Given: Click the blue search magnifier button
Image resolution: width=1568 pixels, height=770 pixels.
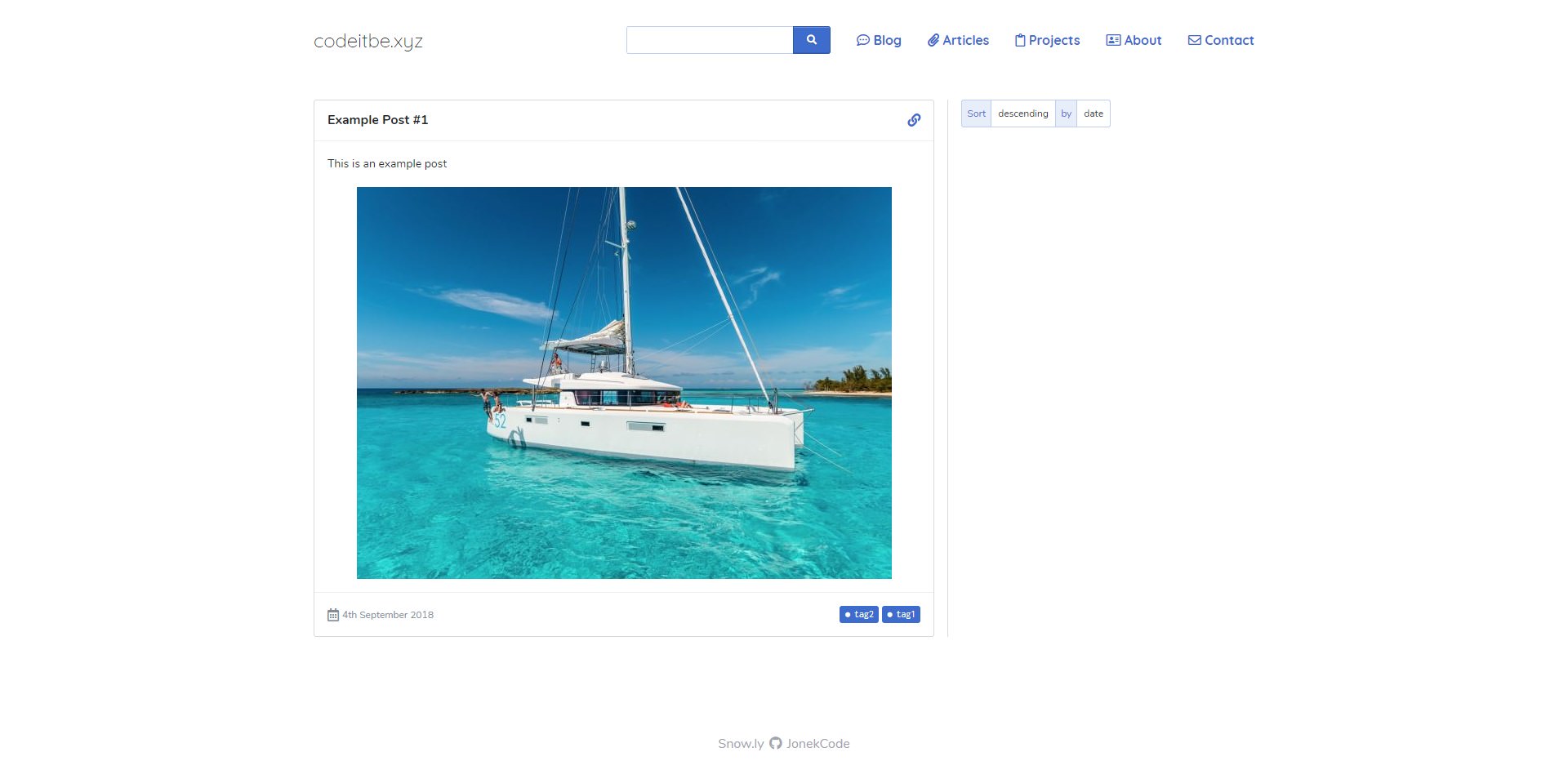Looking at the screenshot, I should [x=811, y=40].
